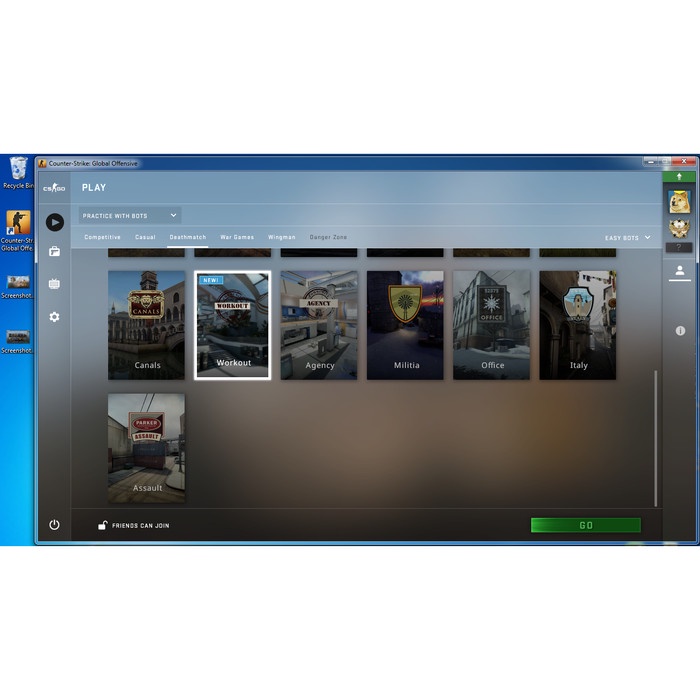Select the Assault map card

point(146,448)
